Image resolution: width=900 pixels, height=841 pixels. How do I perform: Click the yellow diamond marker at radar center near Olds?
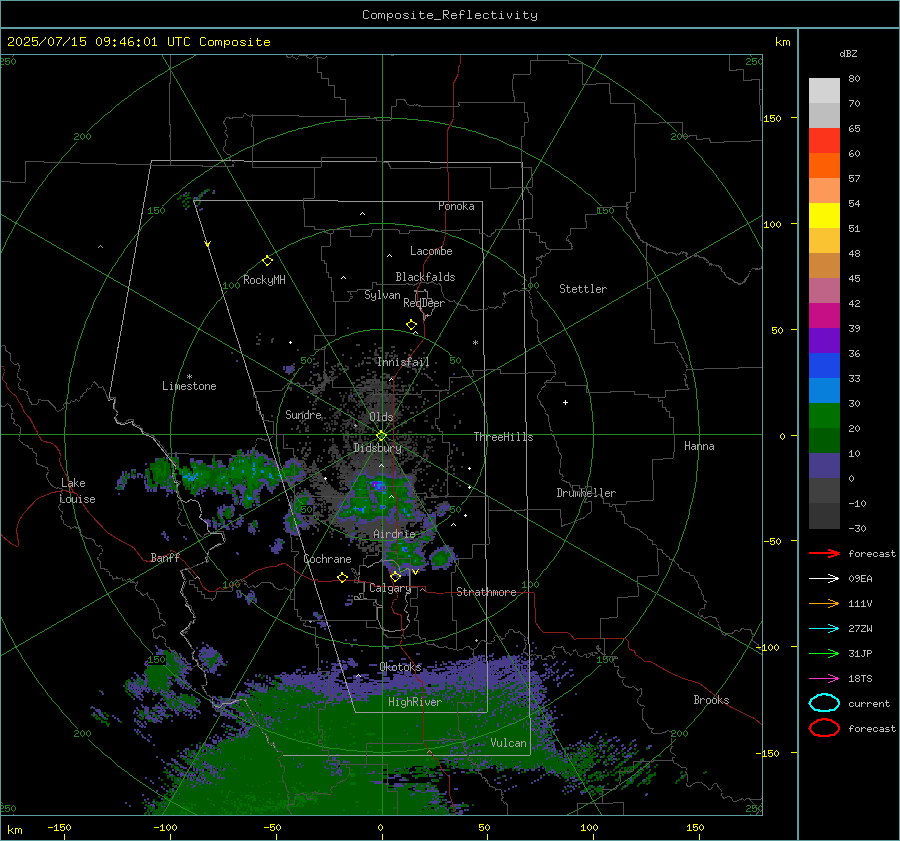381,436
